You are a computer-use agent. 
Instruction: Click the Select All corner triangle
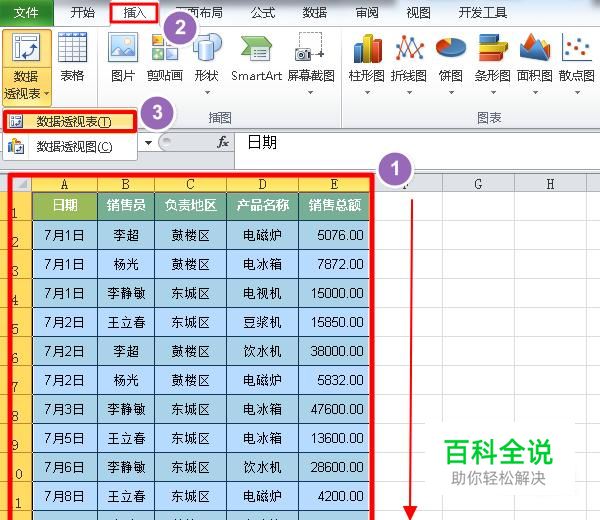click(21, 184)
